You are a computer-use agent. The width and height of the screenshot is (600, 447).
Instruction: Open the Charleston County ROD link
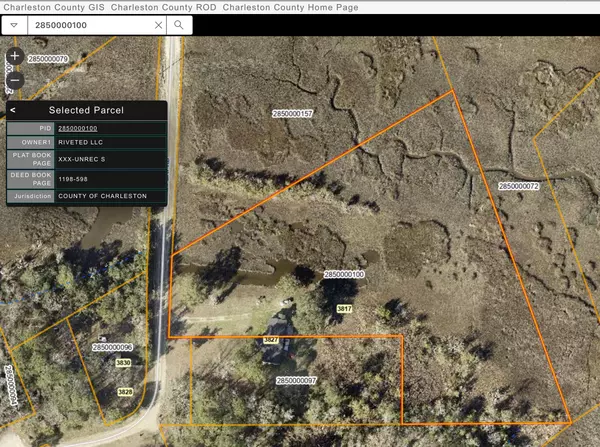point(166,6)
